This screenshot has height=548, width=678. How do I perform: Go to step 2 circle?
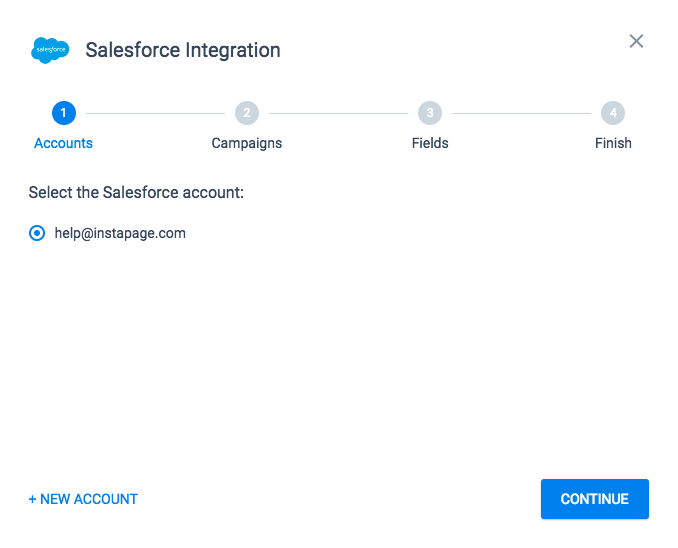246,113
